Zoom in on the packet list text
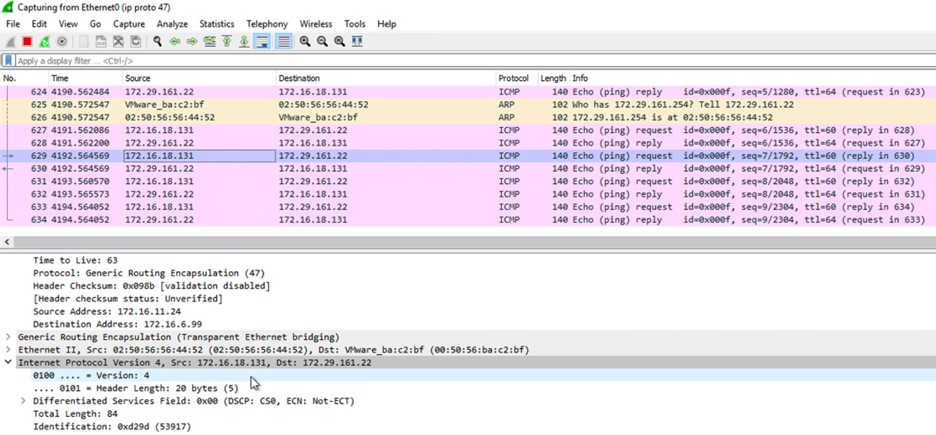Image resolution: width=936 pixels, height=435 pixels. 305,42
